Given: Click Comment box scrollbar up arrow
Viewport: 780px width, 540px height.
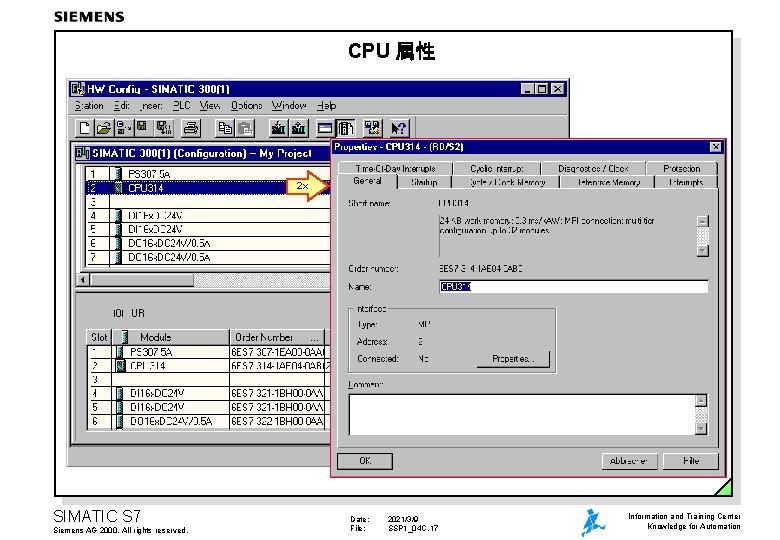Looking at the screenshot, I should (x=701, y=400).
